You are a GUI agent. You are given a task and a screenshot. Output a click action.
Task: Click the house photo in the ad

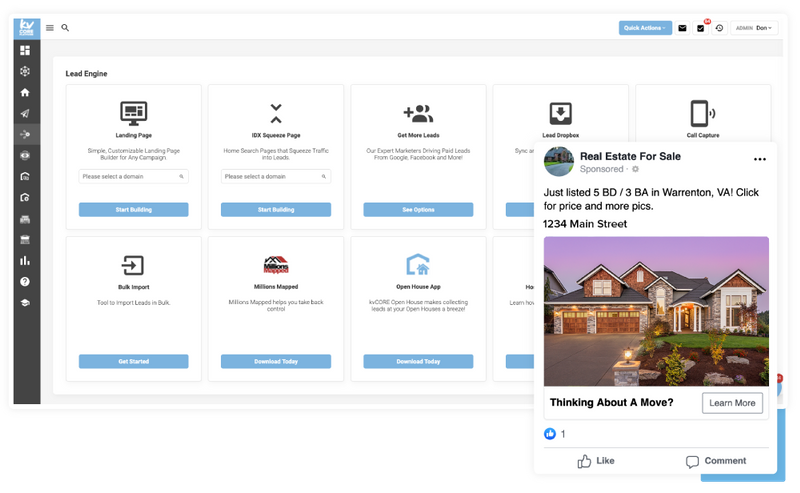point(656,311)
